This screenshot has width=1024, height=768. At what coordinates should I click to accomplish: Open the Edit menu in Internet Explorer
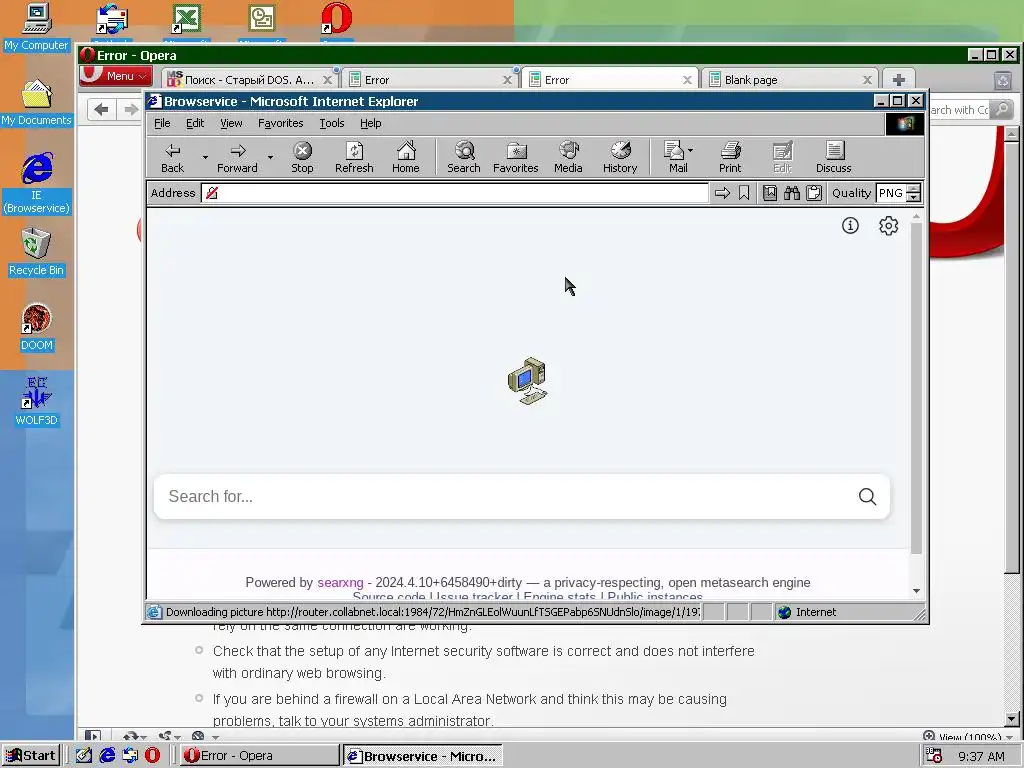195,123
